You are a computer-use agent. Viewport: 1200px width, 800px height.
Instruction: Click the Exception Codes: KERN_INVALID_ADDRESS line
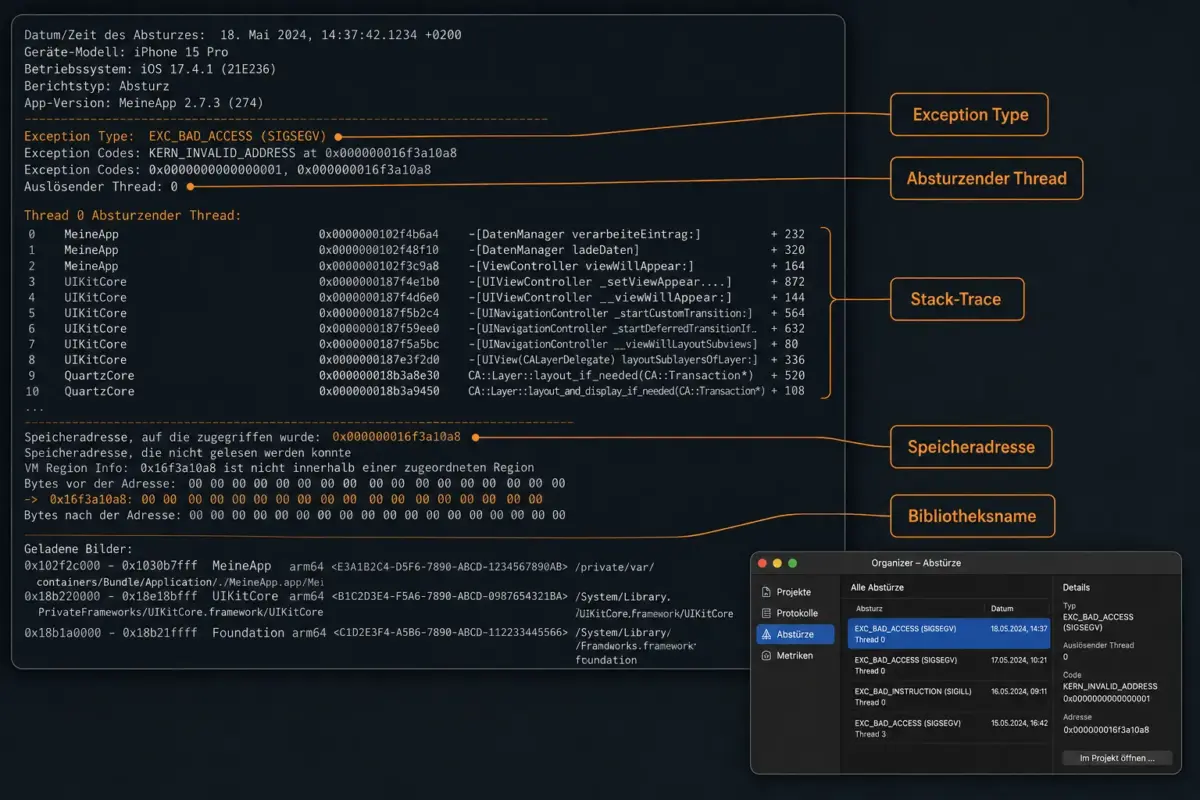241,153
